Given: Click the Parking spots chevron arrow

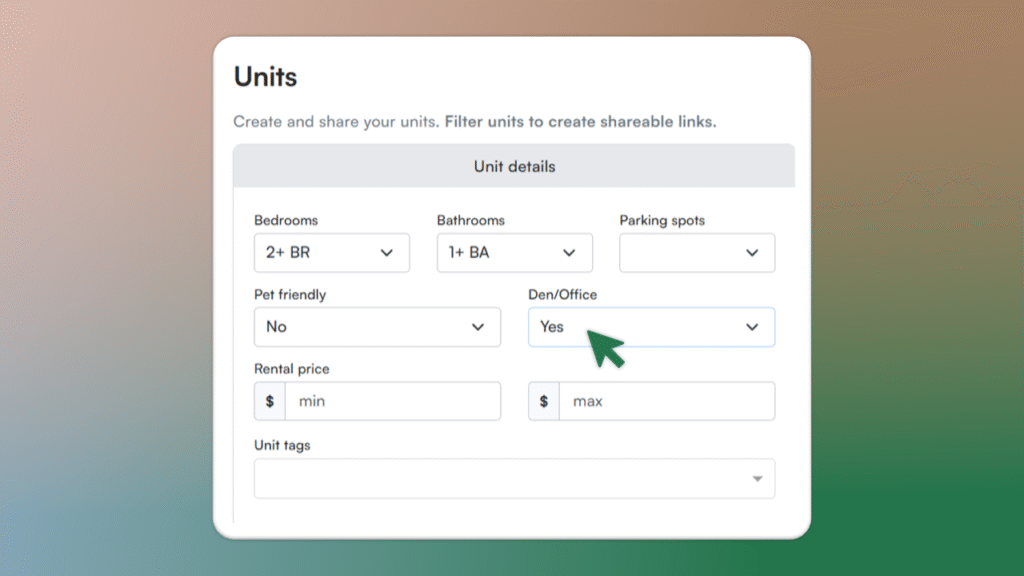Looking at the screenshot, I should (753, 253).
